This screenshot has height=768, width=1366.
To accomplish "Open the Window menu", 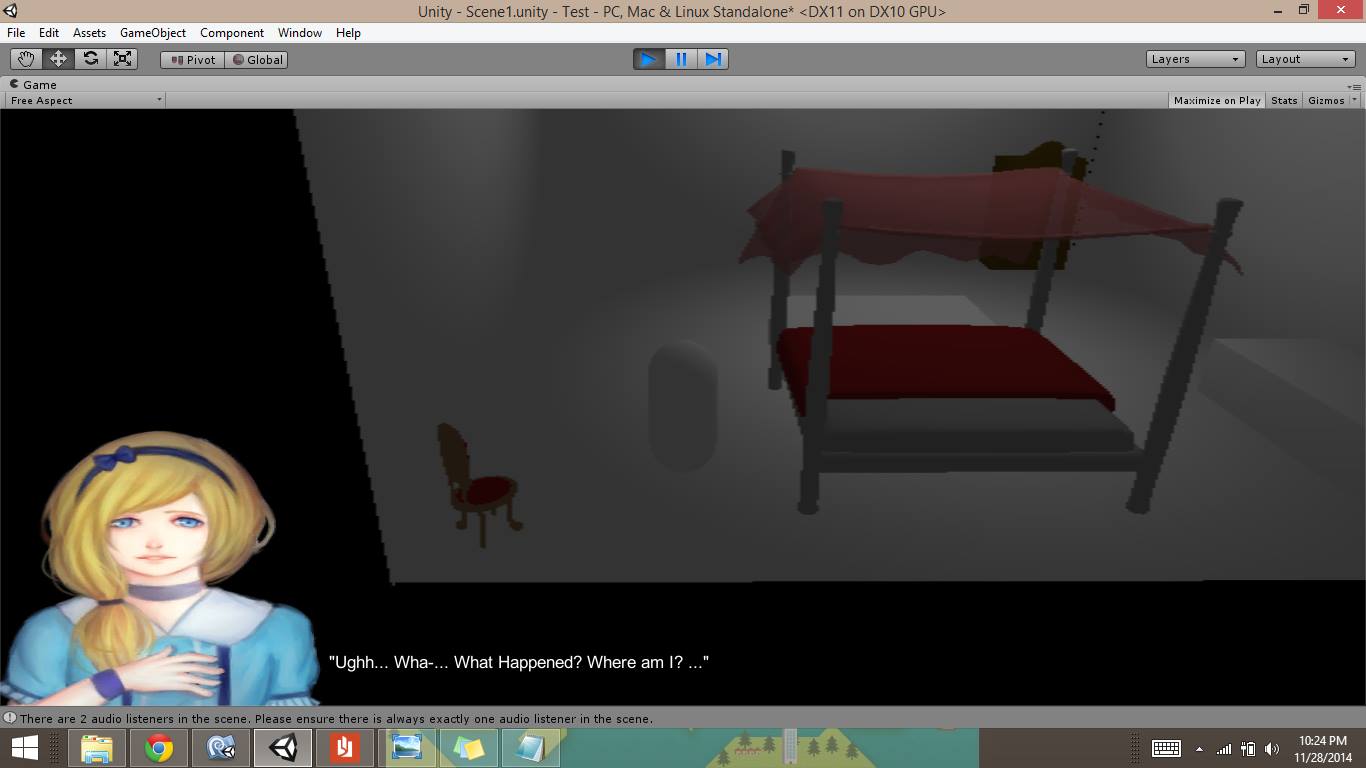I will (300, 33).
